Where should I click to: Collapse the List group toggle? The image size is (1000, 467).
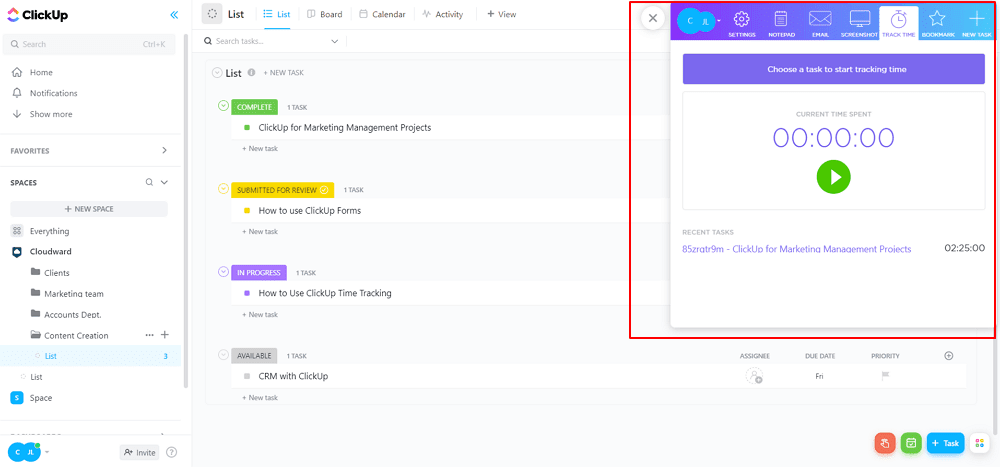[x=217, y=73]
